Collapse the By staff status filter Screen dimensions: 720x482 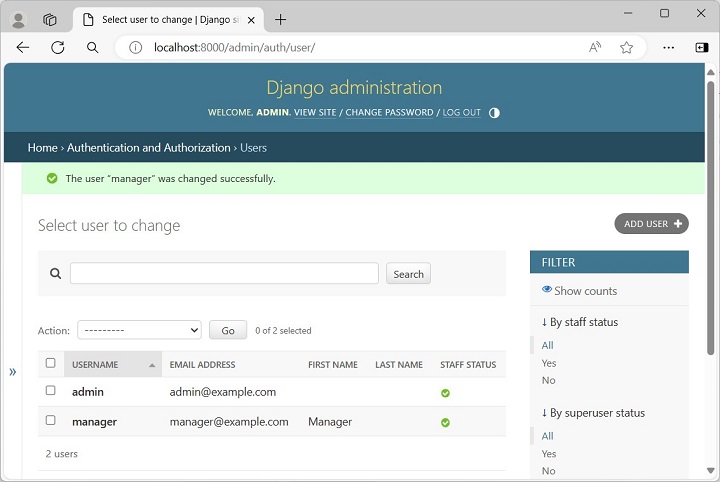point(579,322)
